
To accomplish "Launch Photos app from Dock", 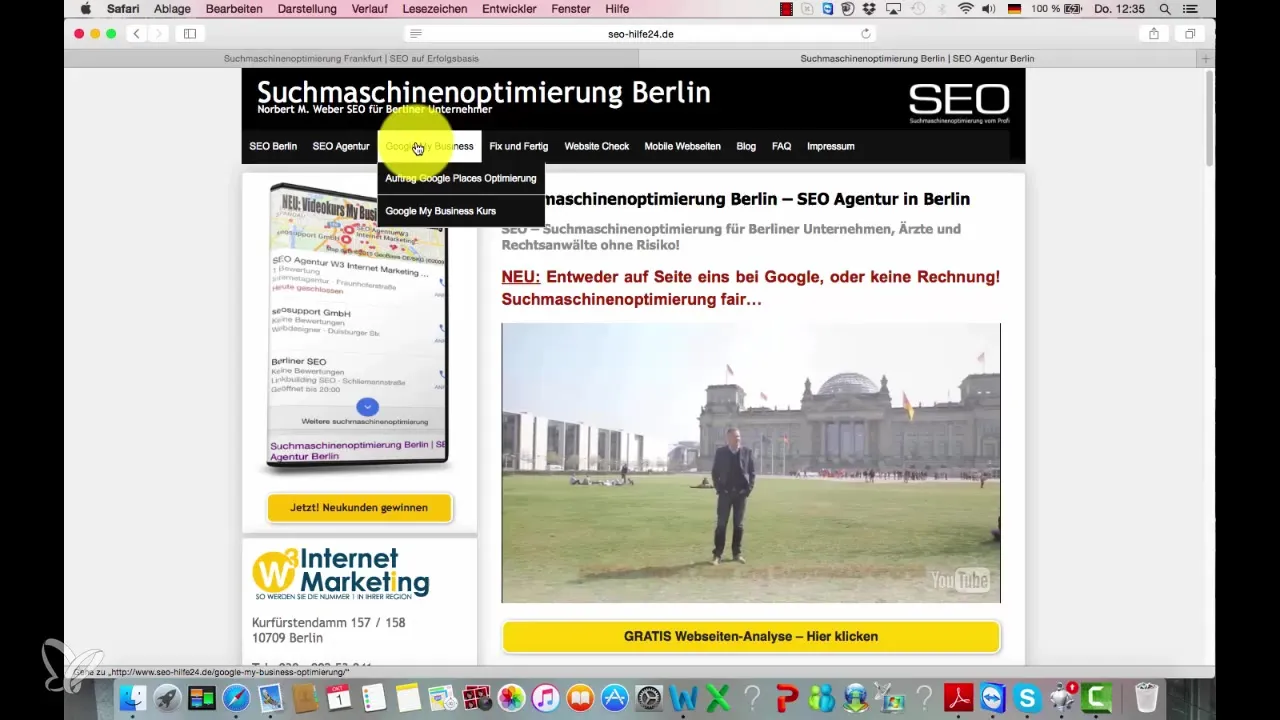I will 511,697.
